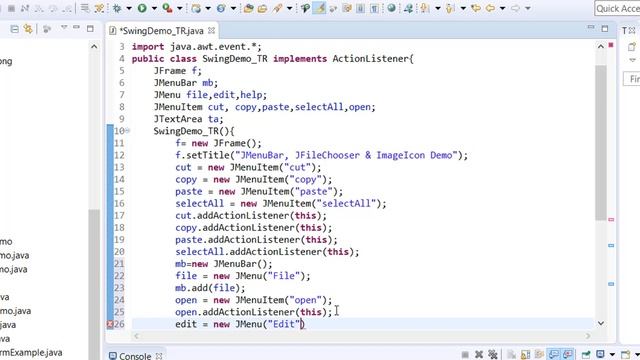640x360 pixels.
Task: Click the Next Annotation icon
Action: (x=425, y=8)
